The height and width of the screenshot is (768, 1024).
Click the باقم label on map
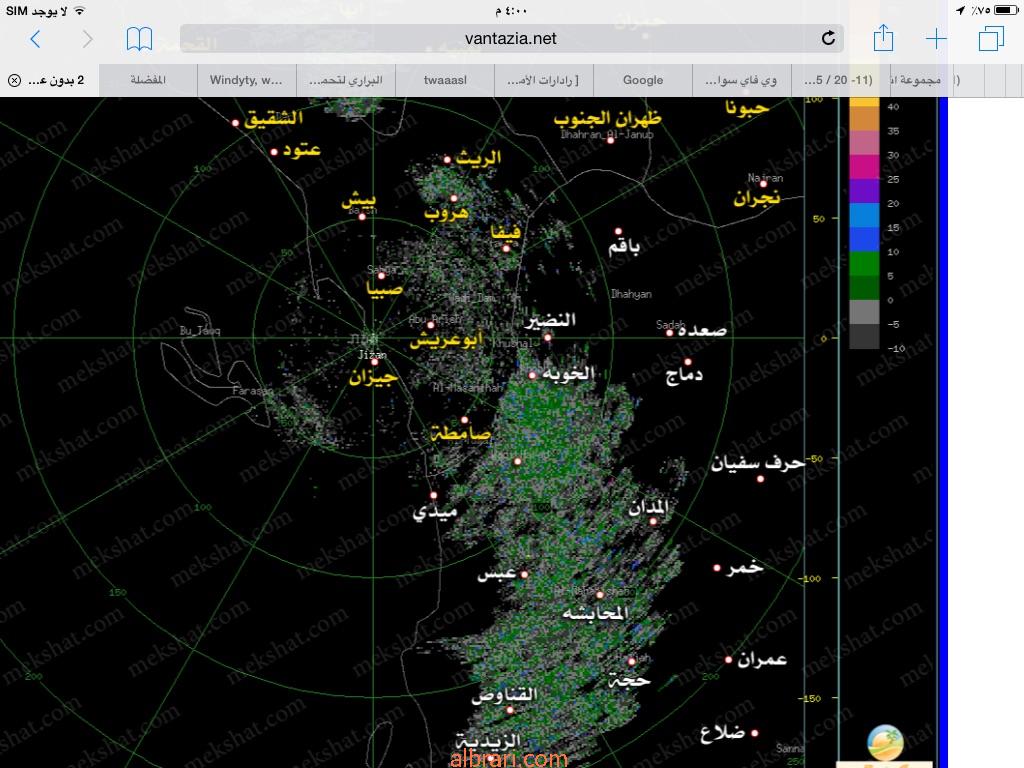pyautogui.click(x=624, y=246)
